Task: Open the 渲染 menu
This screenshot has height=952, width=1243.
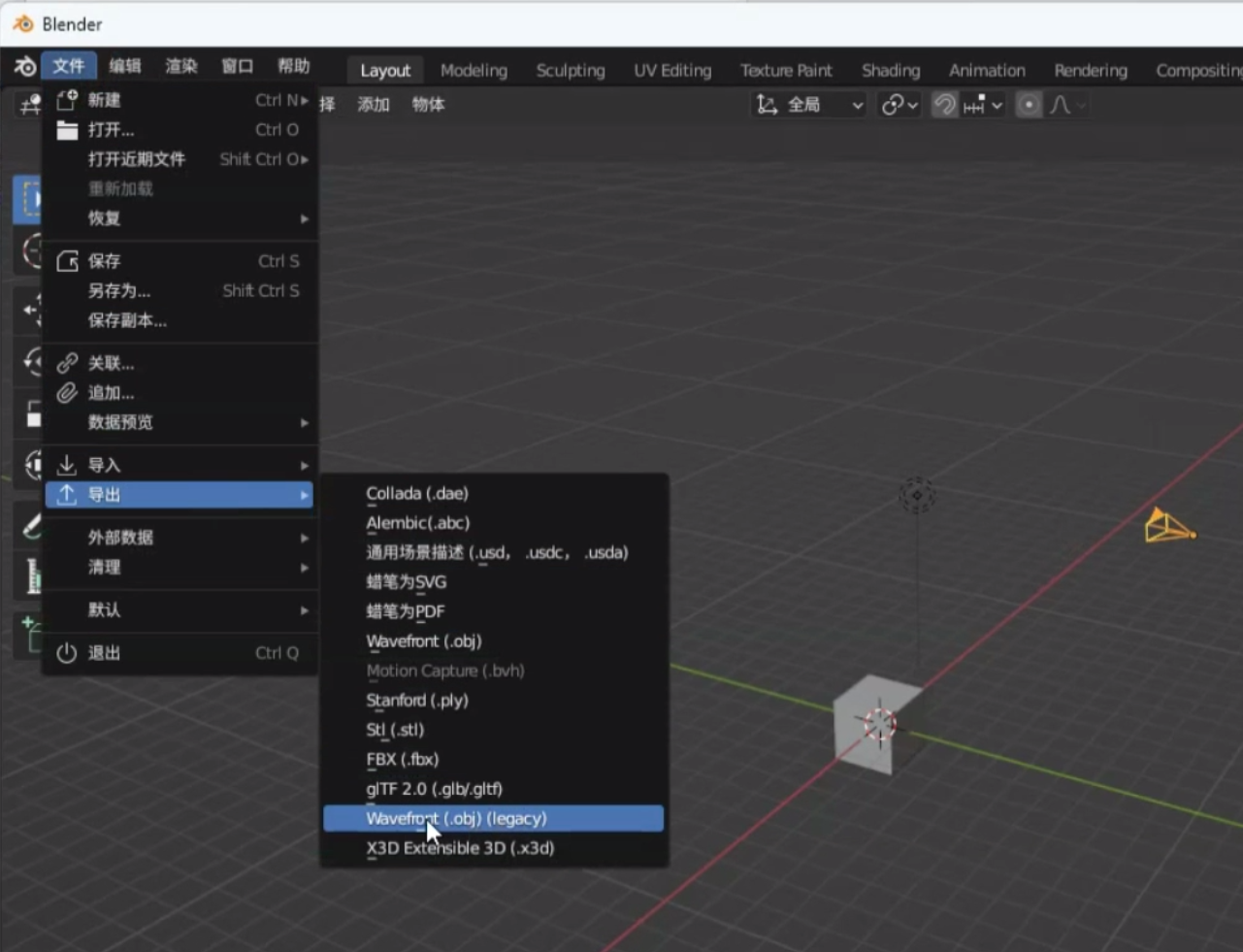Action: [x=180, y=66]
